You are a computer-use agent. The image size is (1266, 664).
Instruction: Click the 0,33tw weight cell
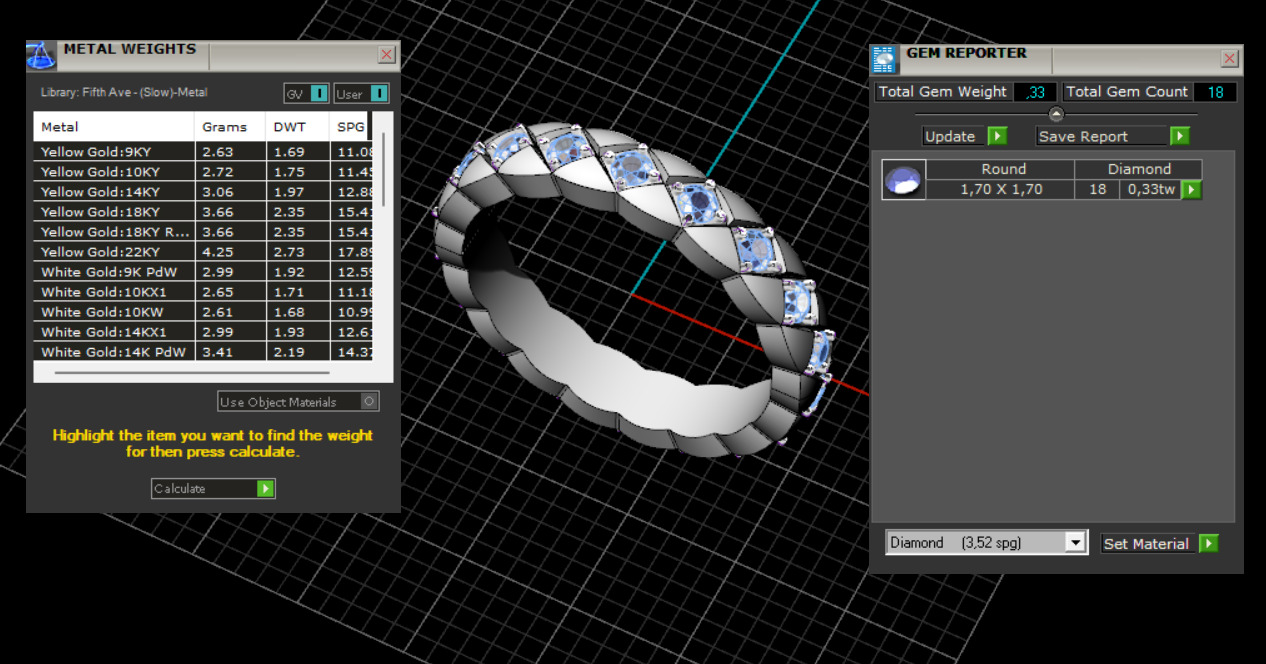(x=1150, y=189)
